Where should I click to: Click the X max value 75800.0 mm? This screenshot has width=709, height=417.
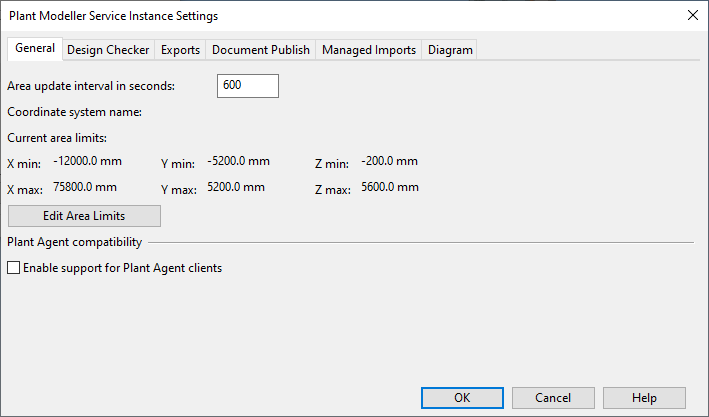point(85,187)
